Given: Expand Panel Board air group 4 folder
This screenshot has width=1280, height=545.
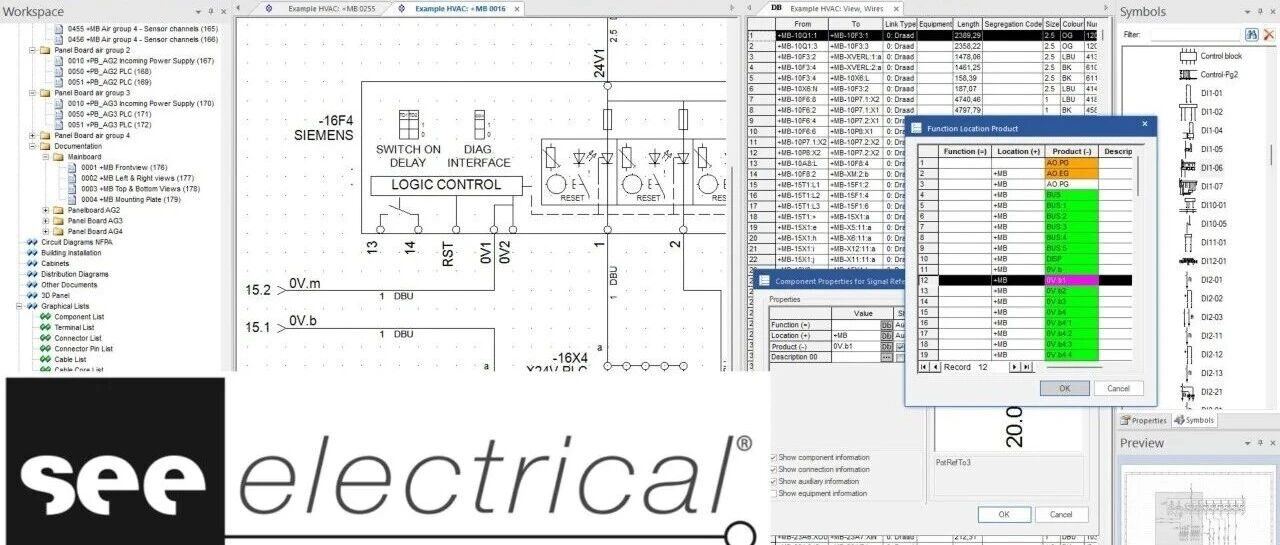Looking at the screenshot, I should [32, 135].
